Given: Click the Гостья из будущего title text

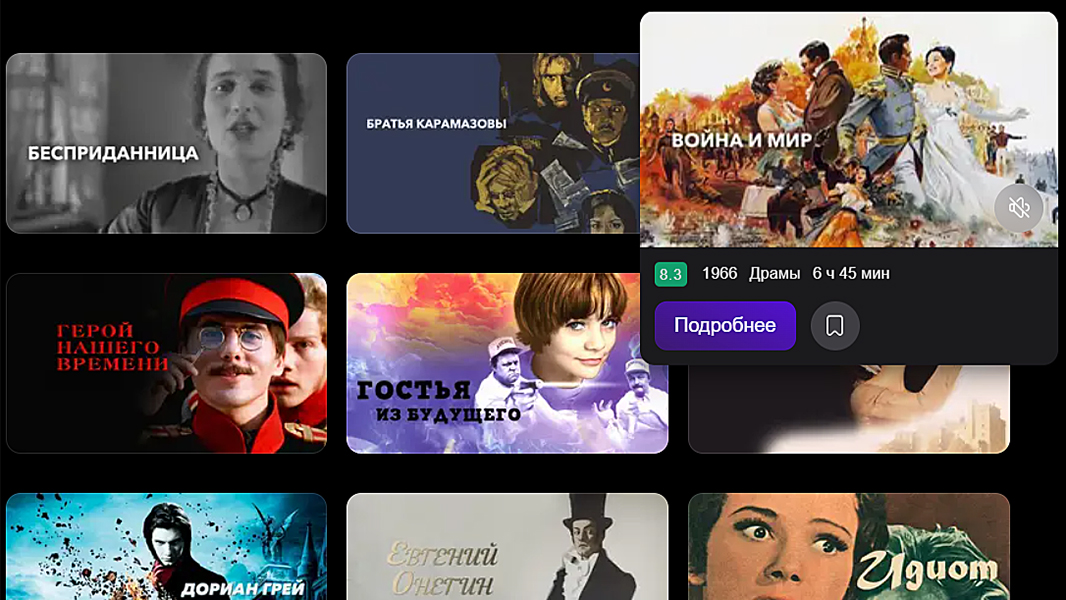Looking at the screenshot, I should (439, 401).
